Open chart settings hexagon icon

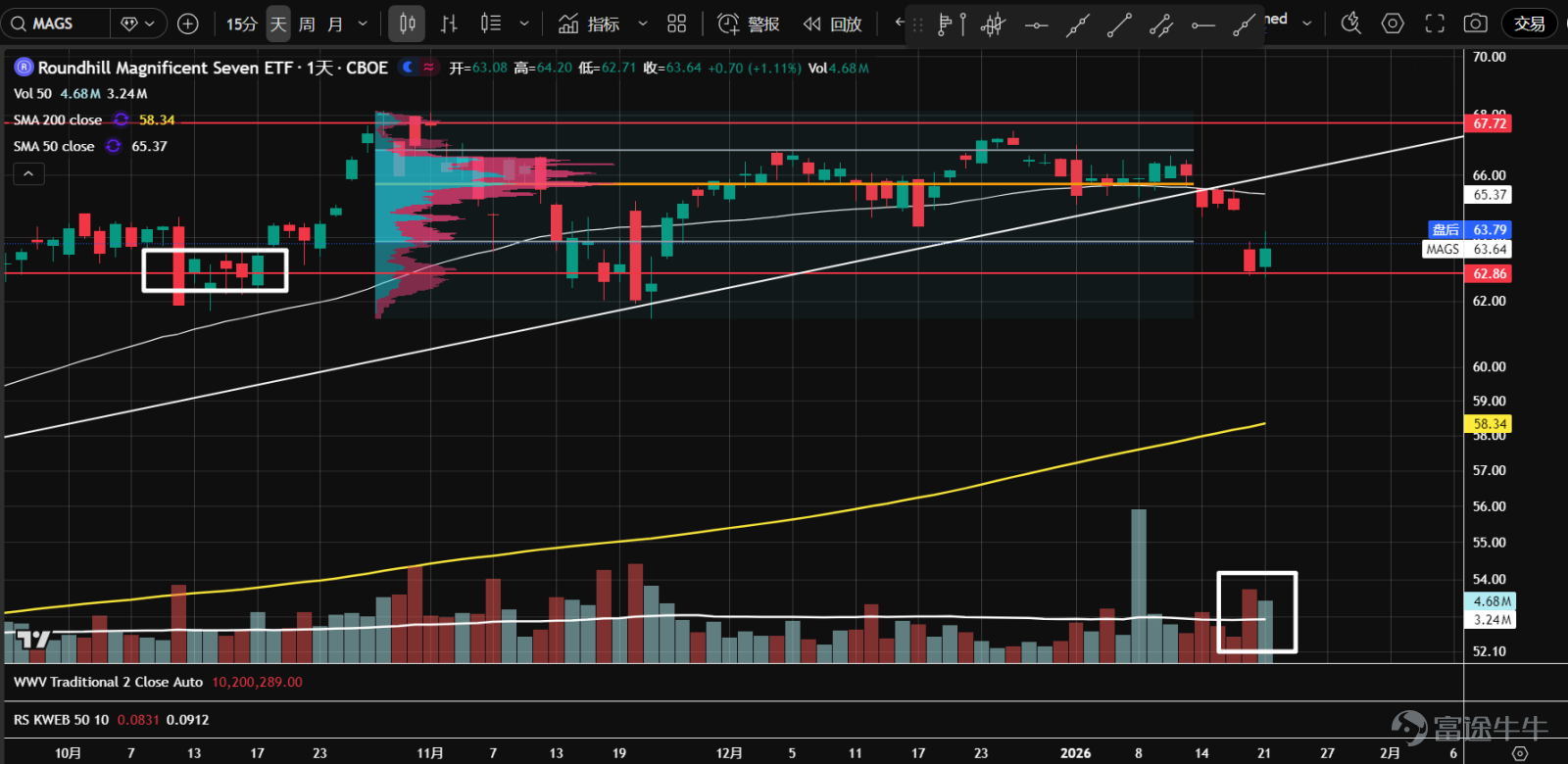click(1393, 24)
